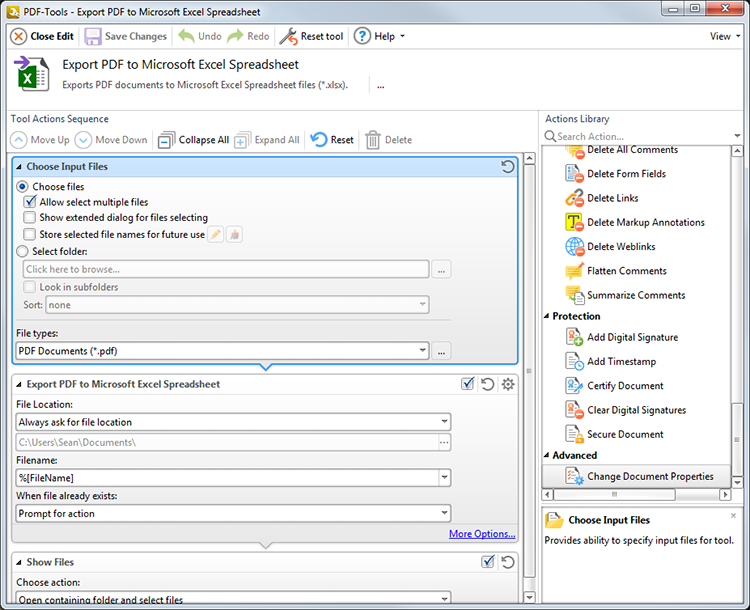Viewport: 750px width, 610px height.
Task: Reset Choose Input Files action to defaults
Action: (x=507, y=166)
